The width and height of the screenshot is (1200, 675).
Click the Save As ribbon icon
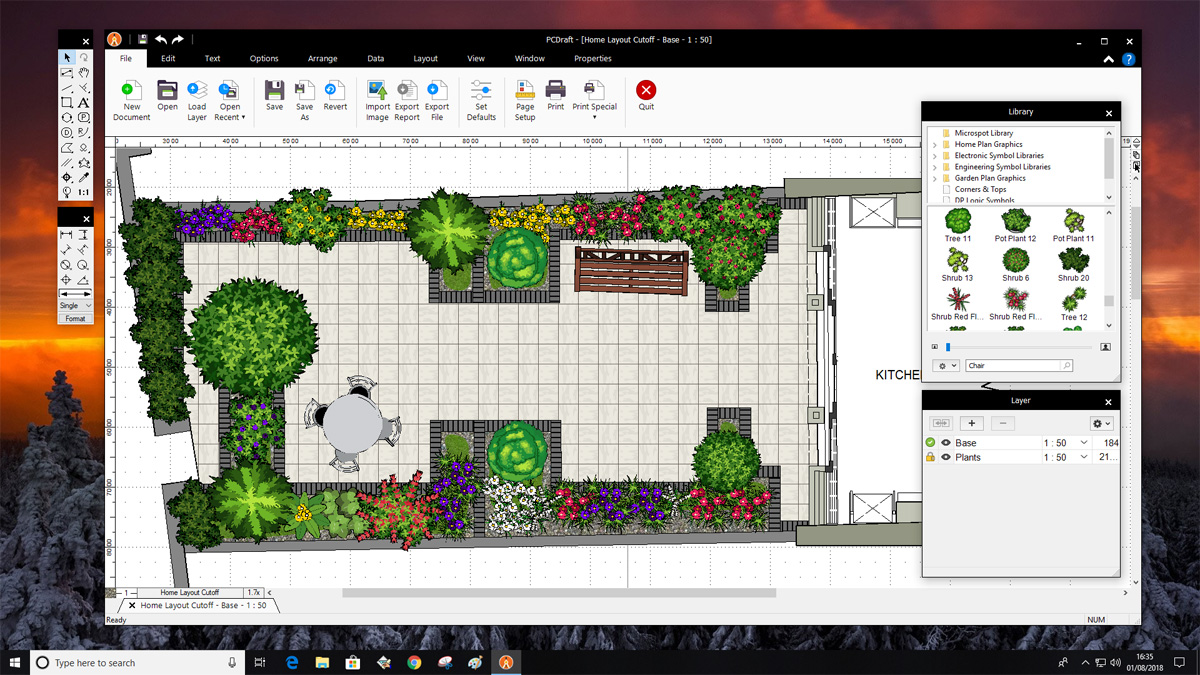coord(305,91)
